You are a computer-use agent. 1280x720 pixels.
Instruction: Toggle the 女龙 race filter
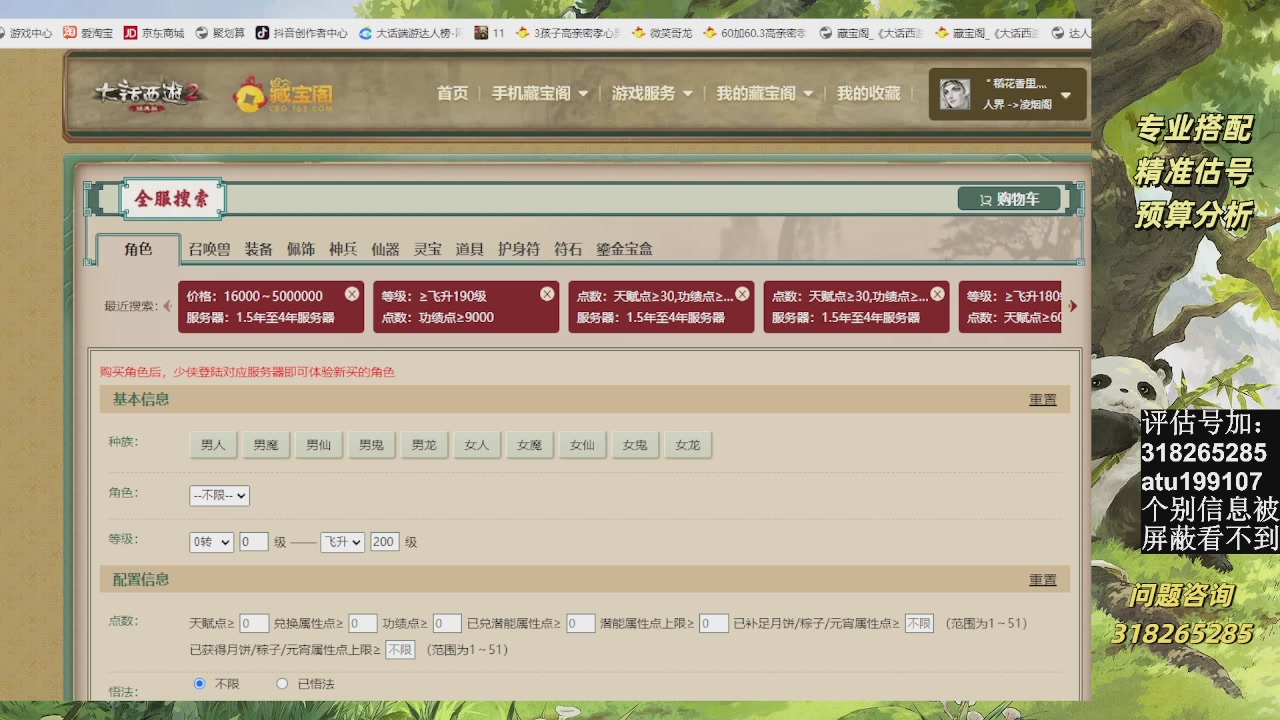pos(689,445)
